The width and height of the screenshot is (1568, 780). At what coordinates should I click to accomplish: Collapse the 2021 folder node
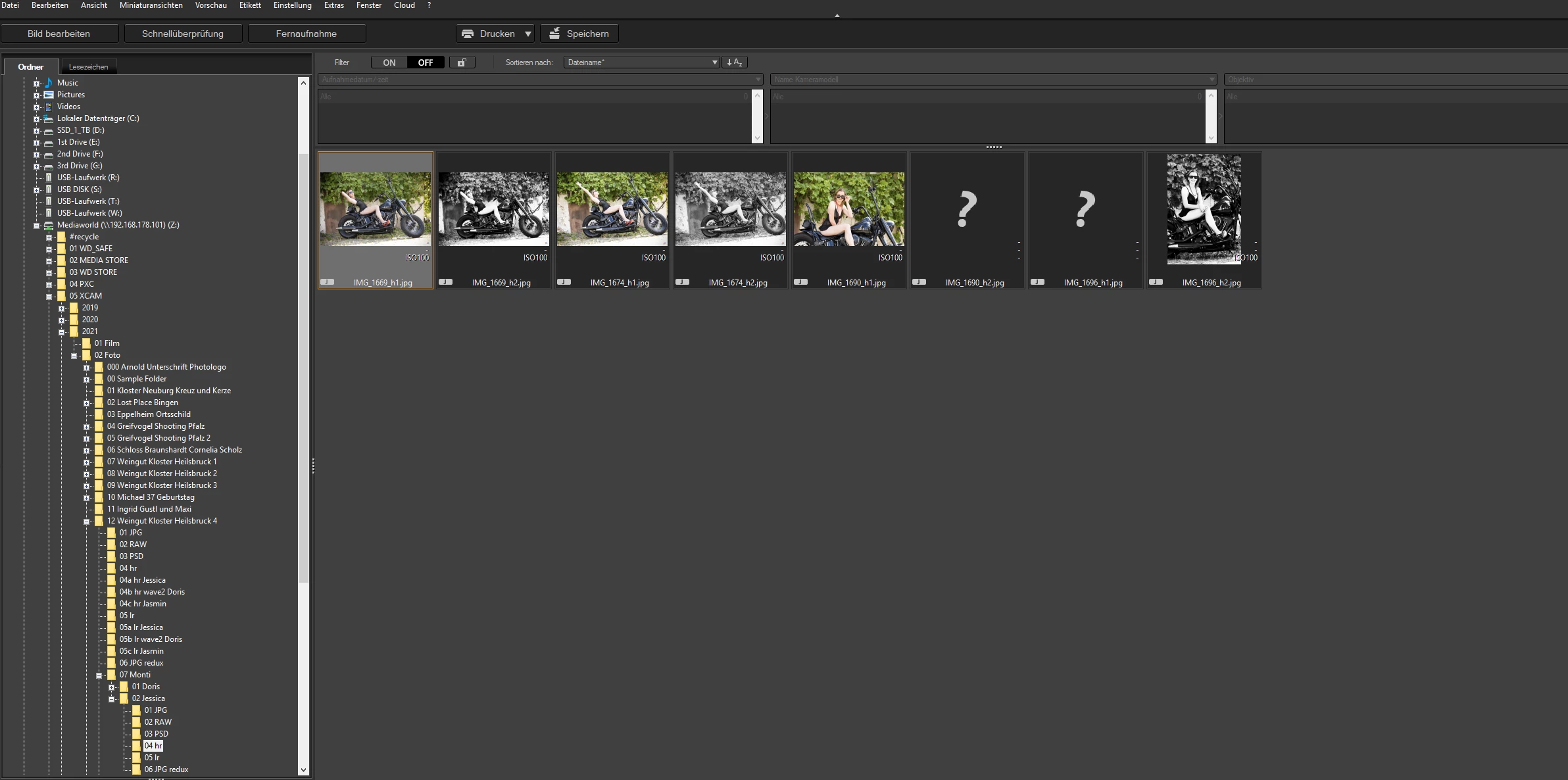pyautogui.click(x=62, y=332)
